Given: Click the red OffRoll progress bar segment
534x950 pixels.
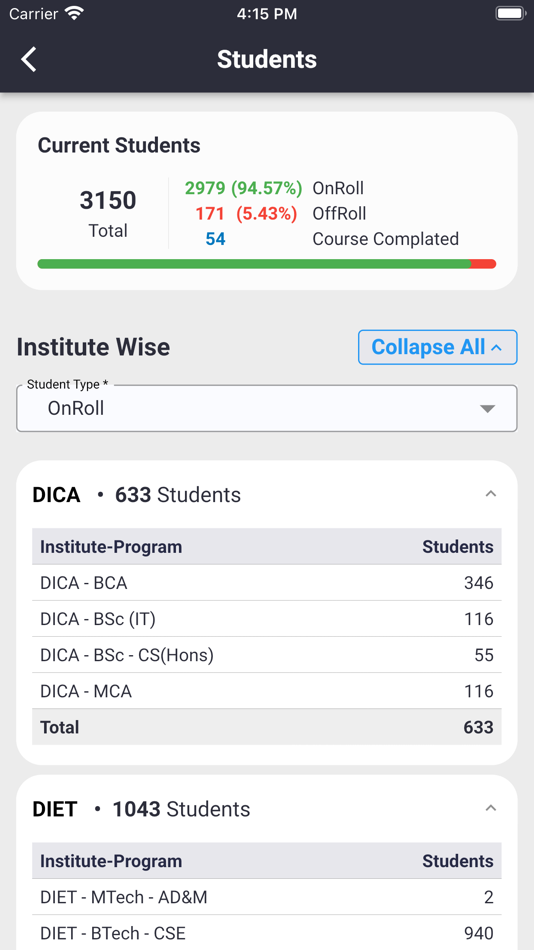Looking at the screenshot, I should point(484,264).
